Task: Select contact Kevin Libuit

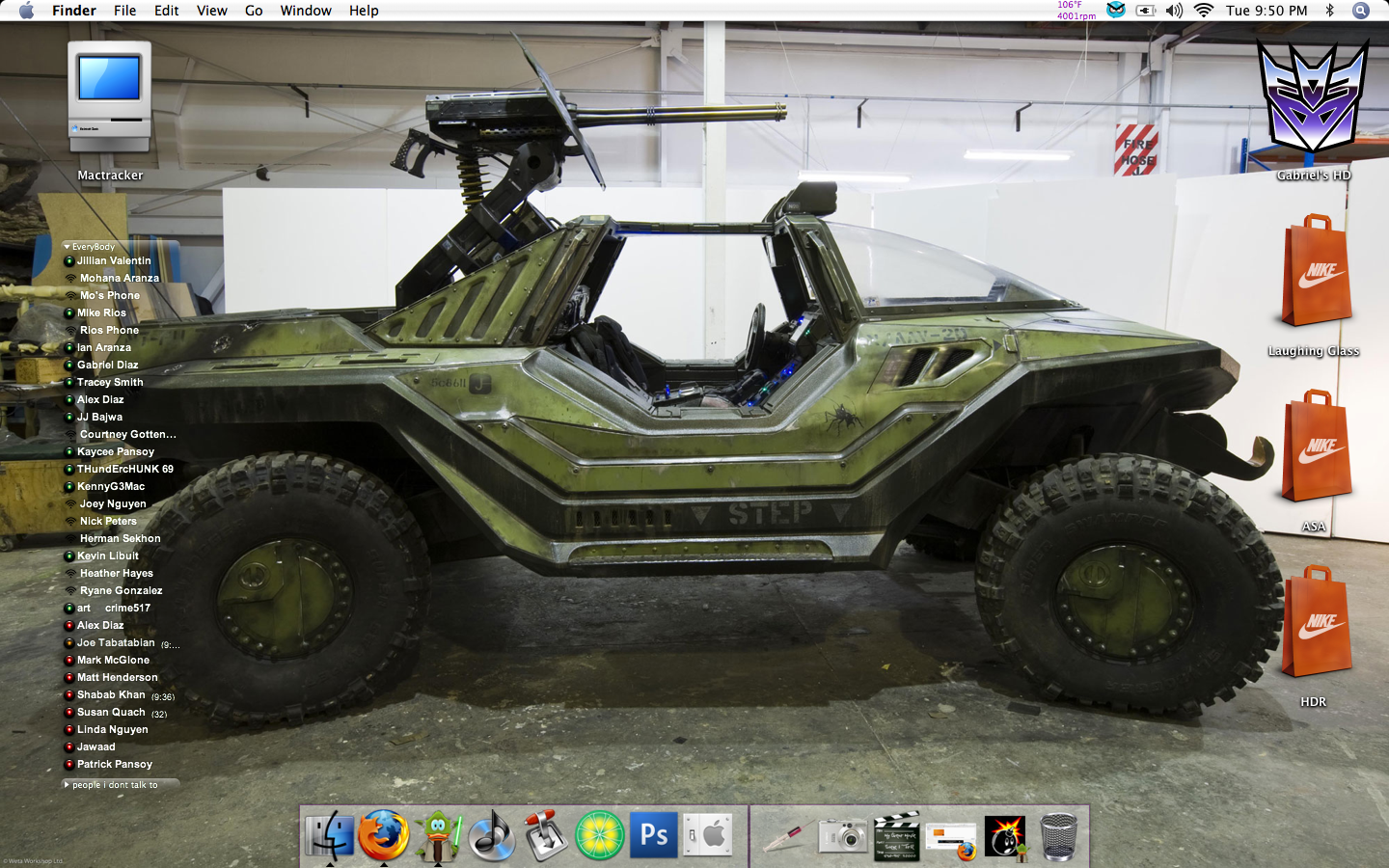Action: (x=108, y=556)
